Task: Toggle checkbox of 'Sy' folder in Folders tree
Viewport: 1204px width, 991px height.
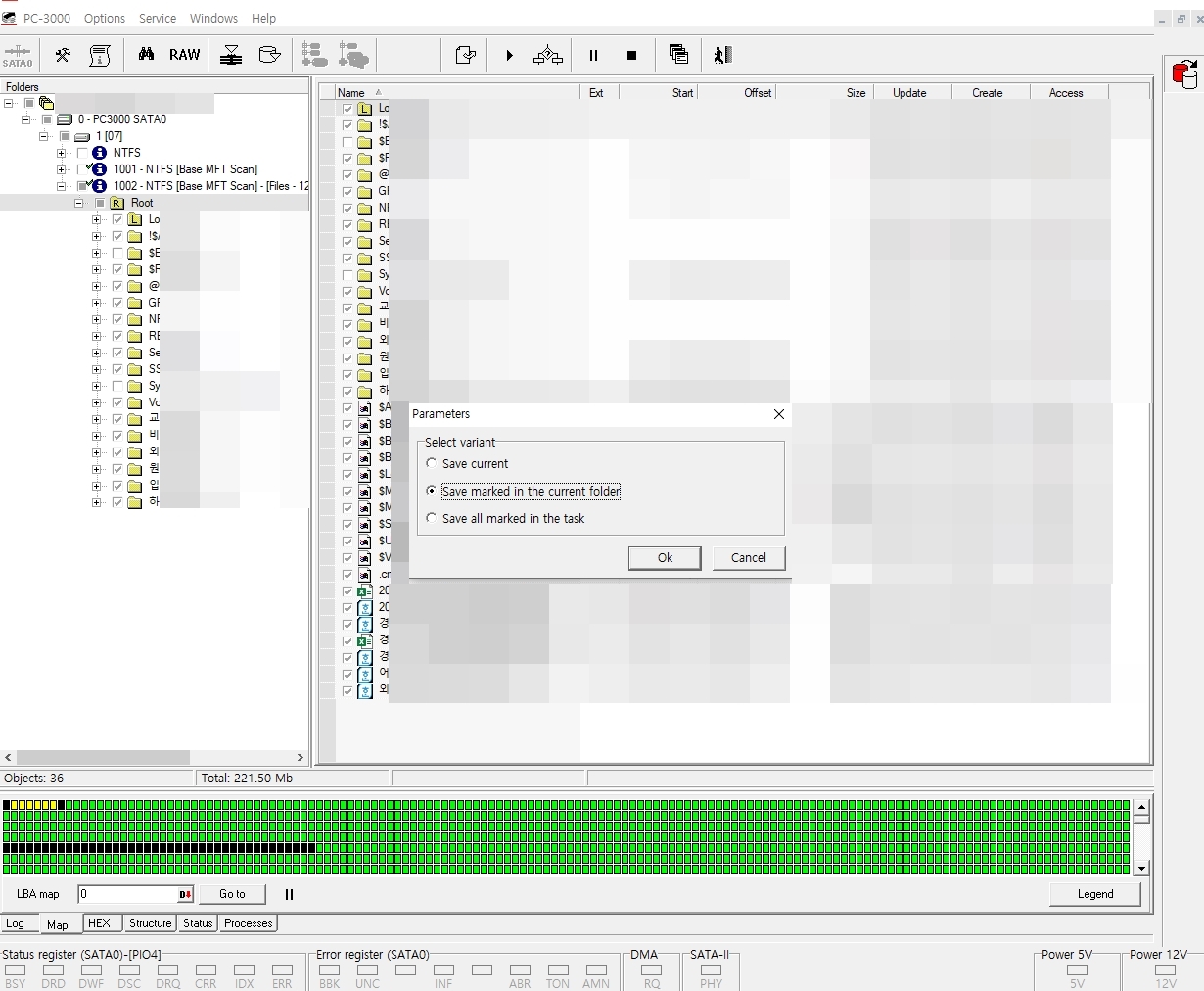Action: coord(117,386)
